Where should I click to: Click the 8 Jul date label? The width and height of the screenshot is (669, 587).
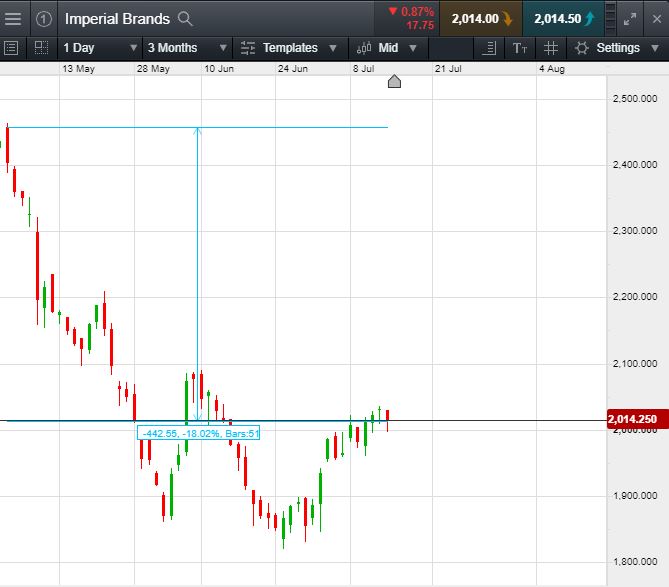point(364,69)
